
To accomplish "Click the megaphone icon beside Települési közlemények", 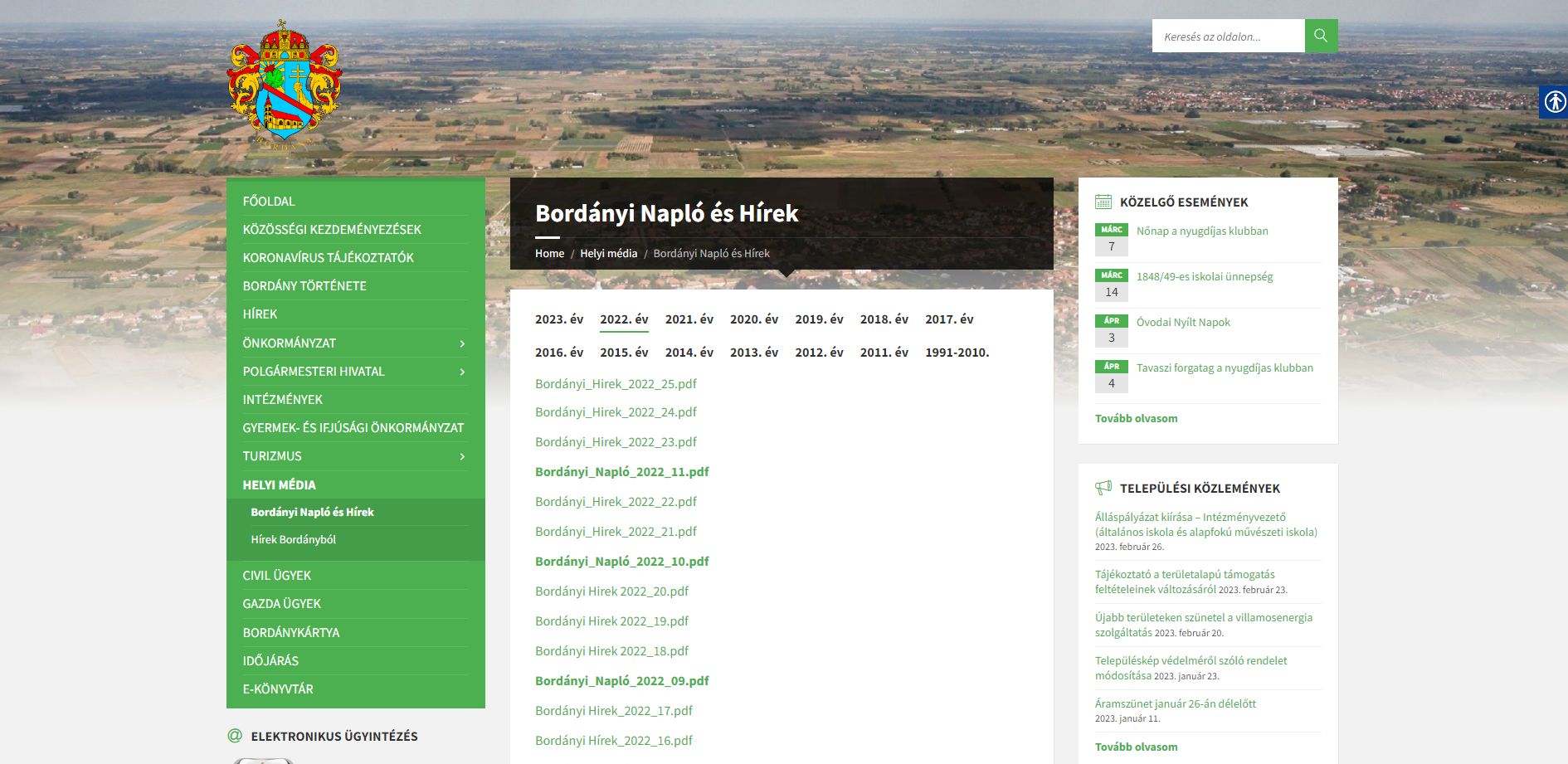I will click(1103, 488).
